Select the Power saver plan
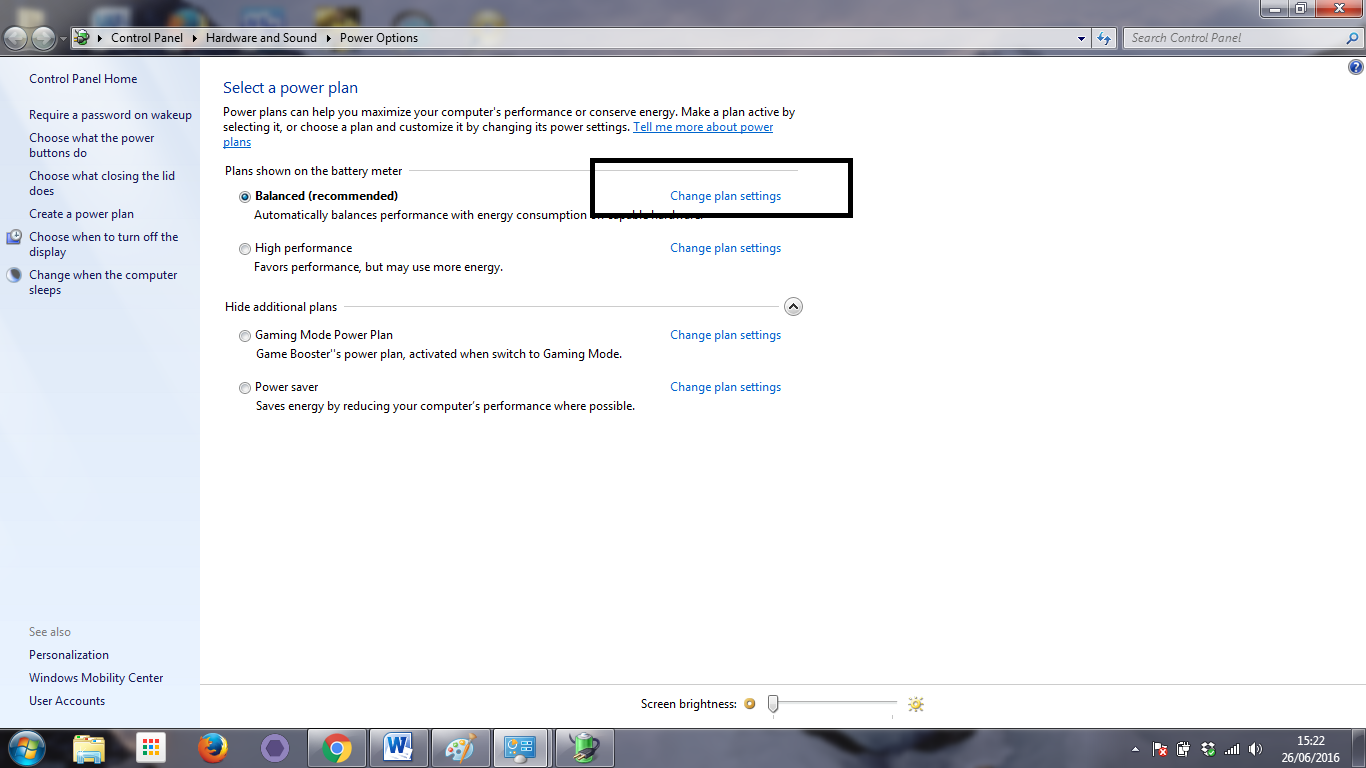 (x=245, y=388)
